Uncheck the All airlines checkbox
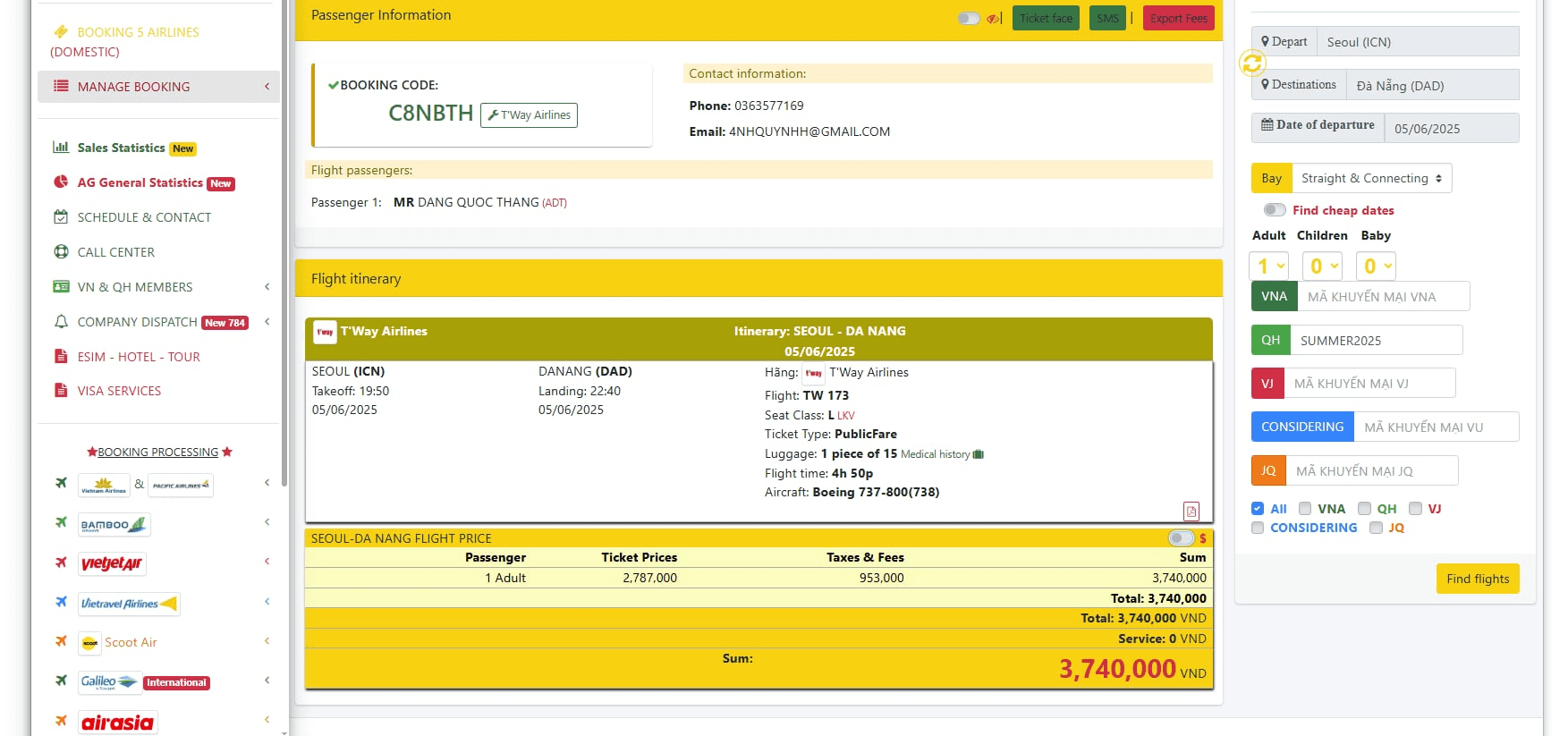The height and width of the screenshot is (736, 1568). (x=1258, y=508)
